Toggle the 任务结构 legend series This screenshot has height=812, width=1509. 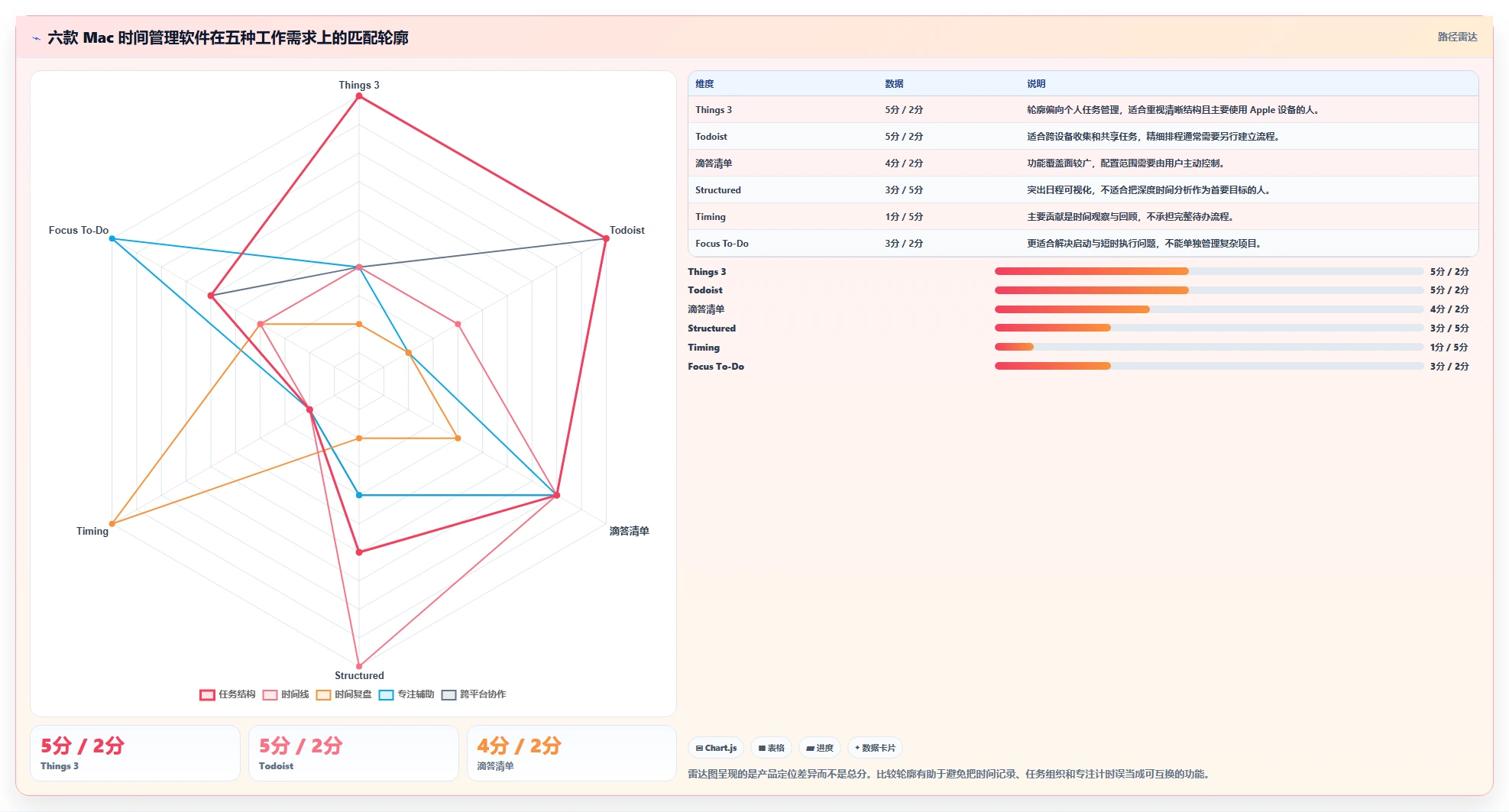pyautogui.click(x=227, y=694)
